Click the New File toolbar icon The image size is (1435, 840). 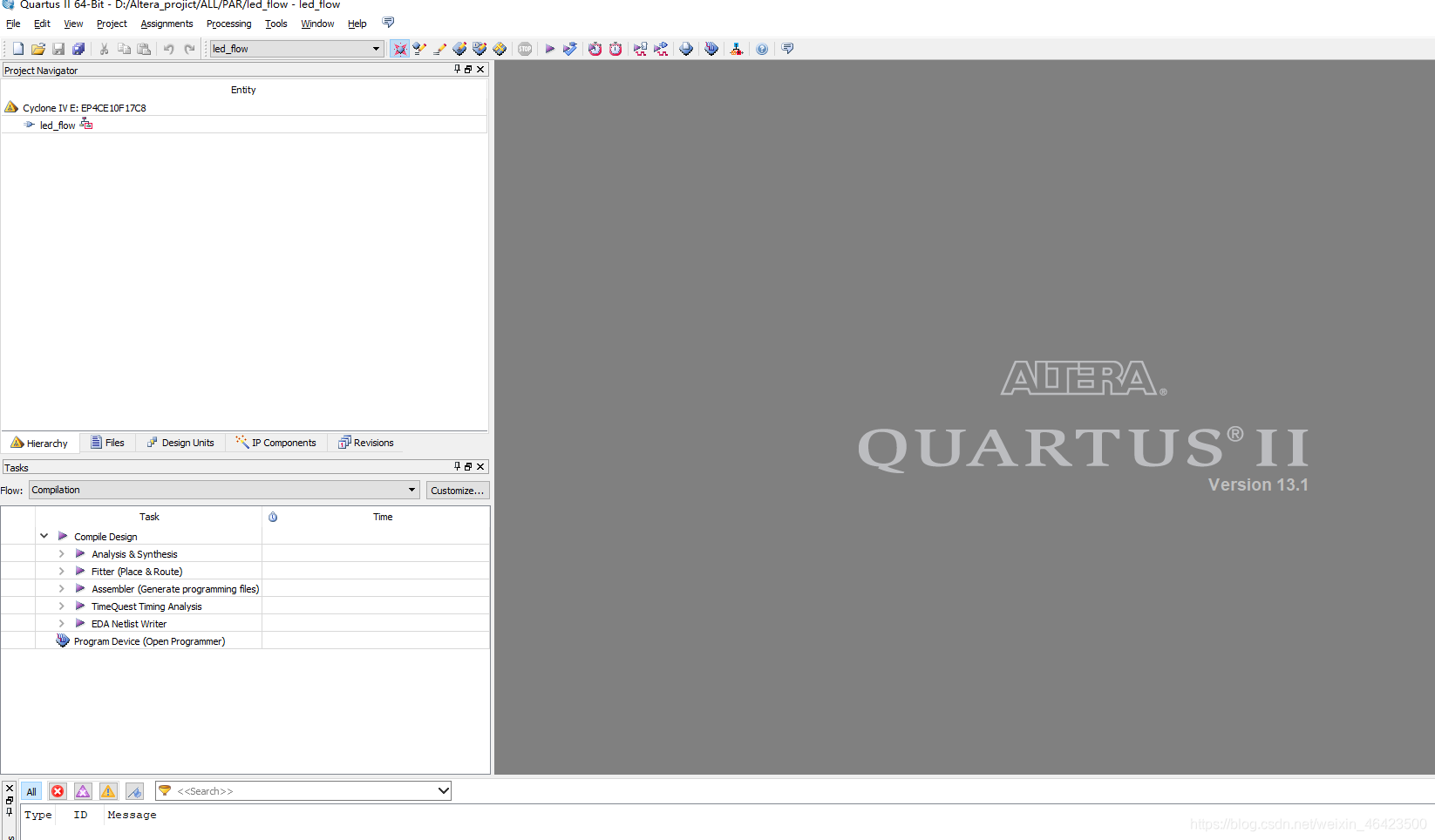pos(17,49)
